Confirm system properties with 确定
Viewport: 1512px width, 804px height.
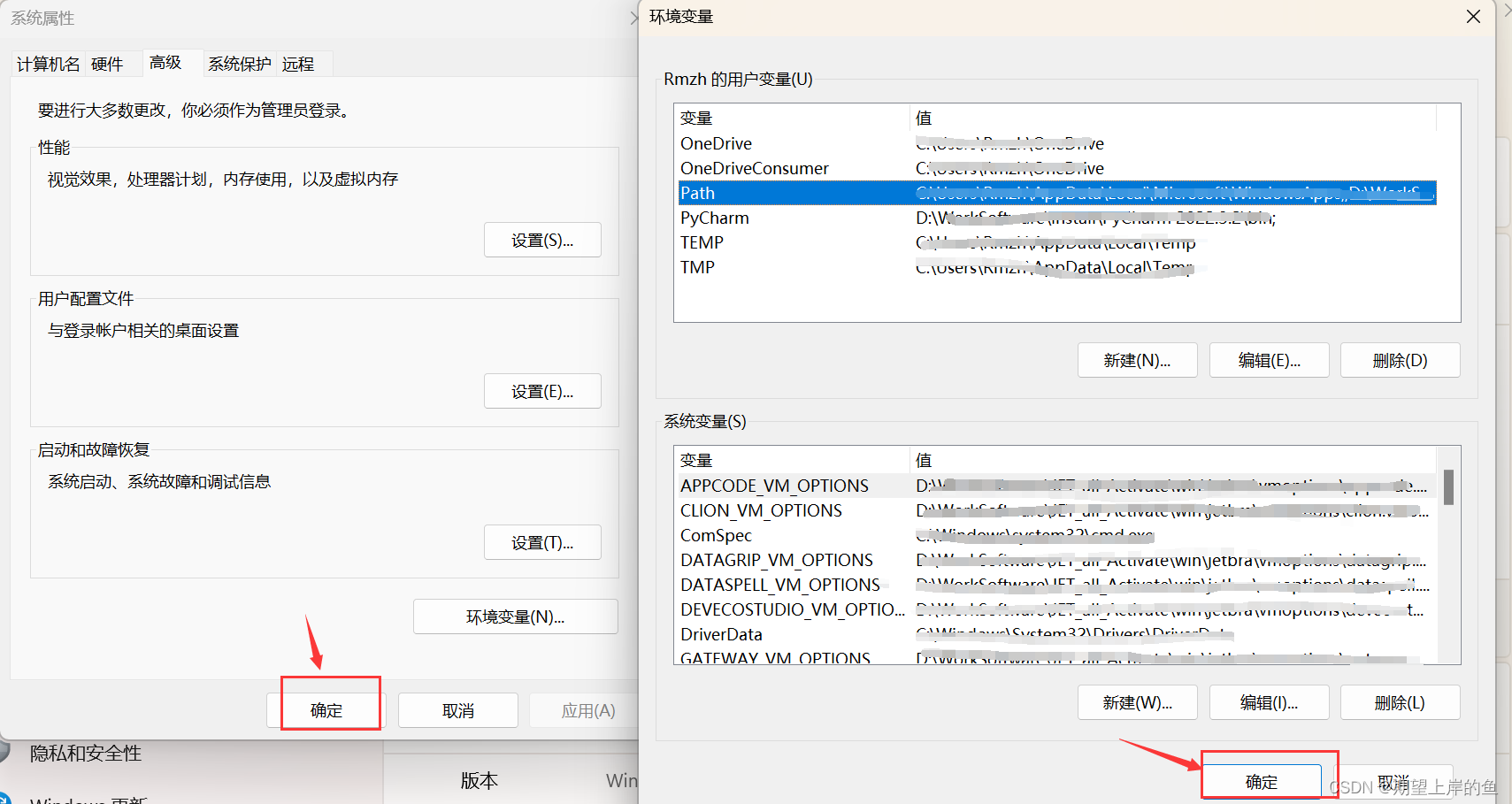[326, 710]
